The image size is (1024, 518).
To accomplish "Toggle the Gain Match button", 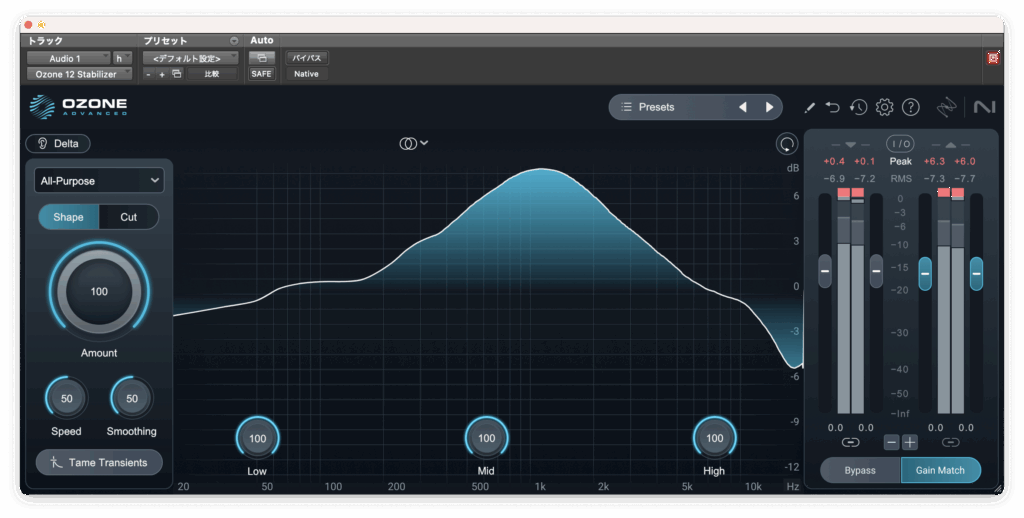I will pos(940,470).
